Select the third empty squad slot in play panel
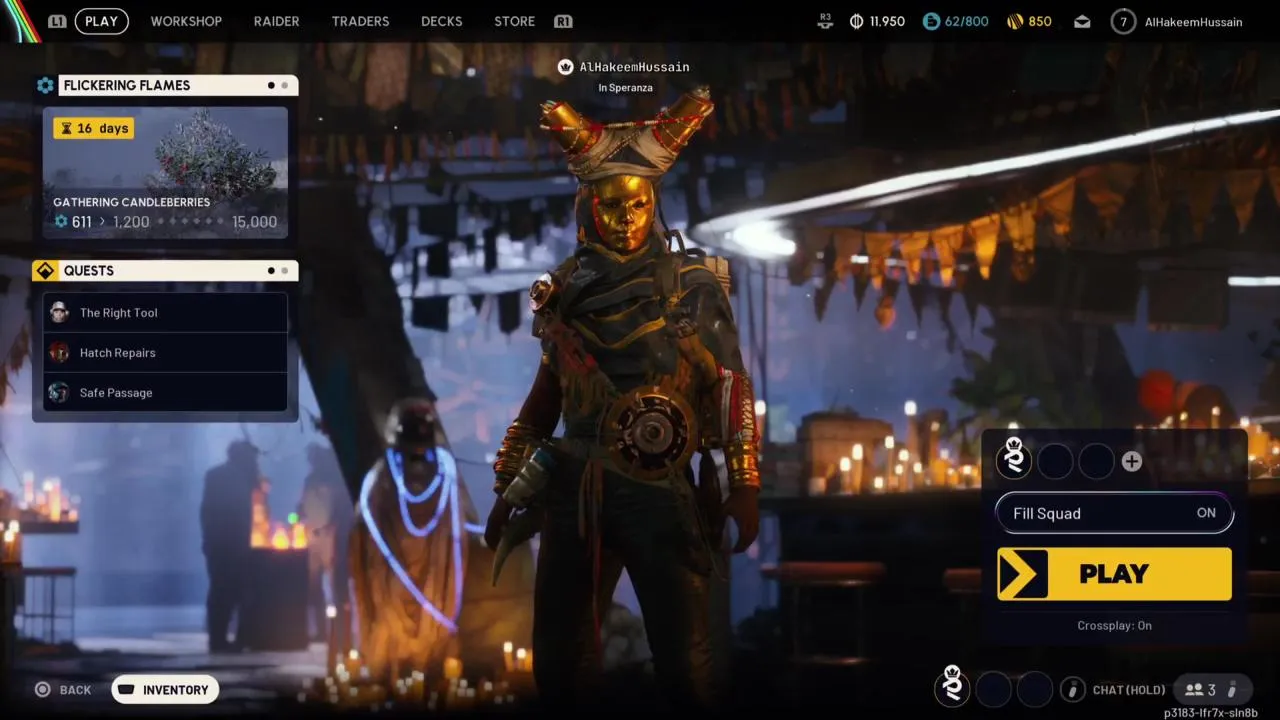This screenshot has width=1280, height=720. [1096, 461]
